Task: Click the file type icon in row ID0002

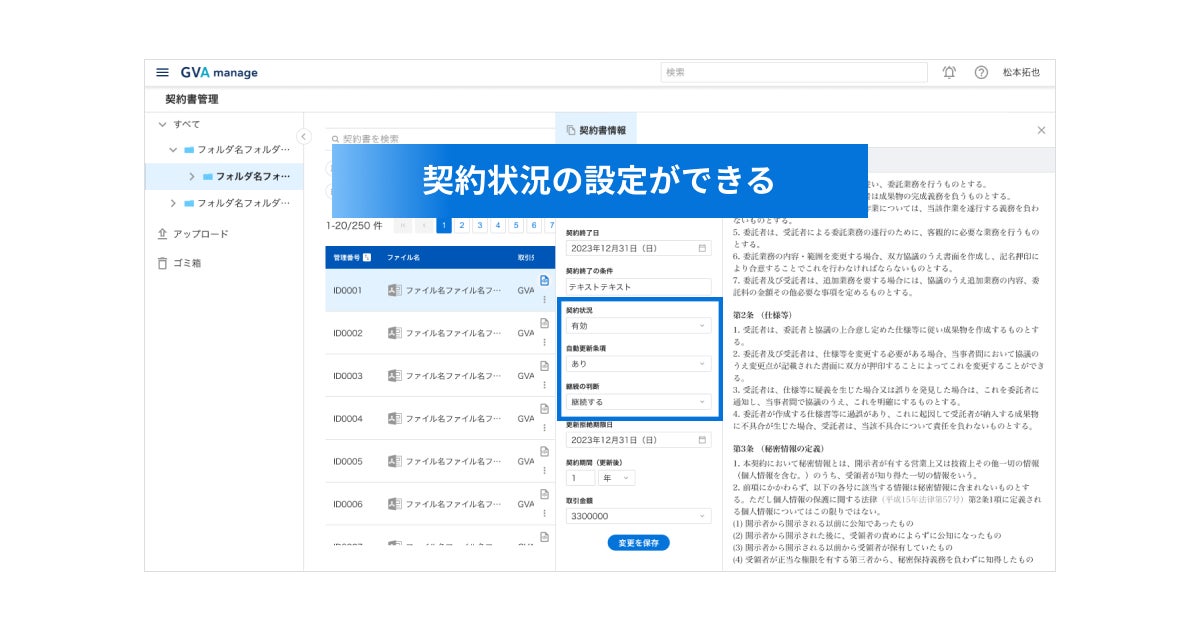Action: (x=394, y=333)
